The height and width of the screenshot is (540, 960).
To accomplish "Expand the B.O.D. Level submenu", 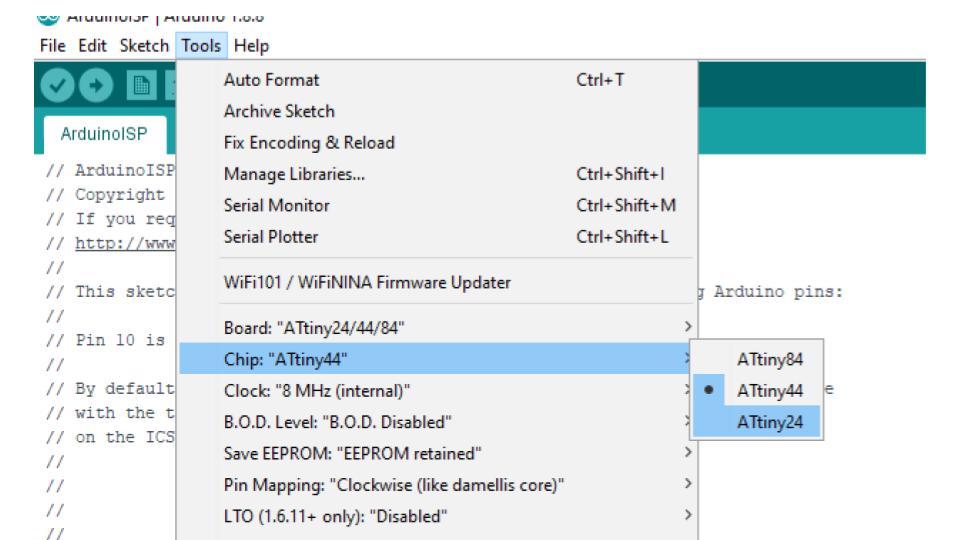I will [x=438, y=422].
